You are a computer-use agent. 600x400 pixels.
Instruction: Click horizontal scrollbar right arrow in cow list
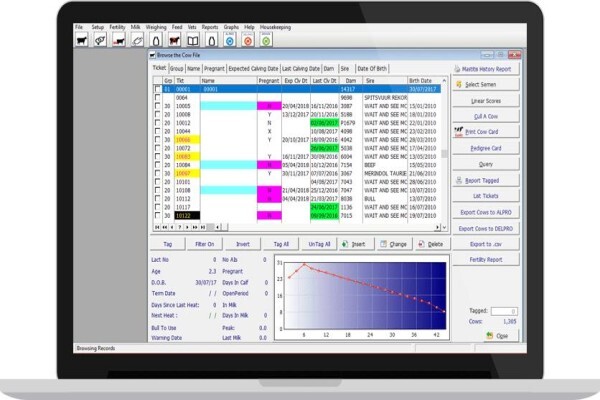[437, 227]
